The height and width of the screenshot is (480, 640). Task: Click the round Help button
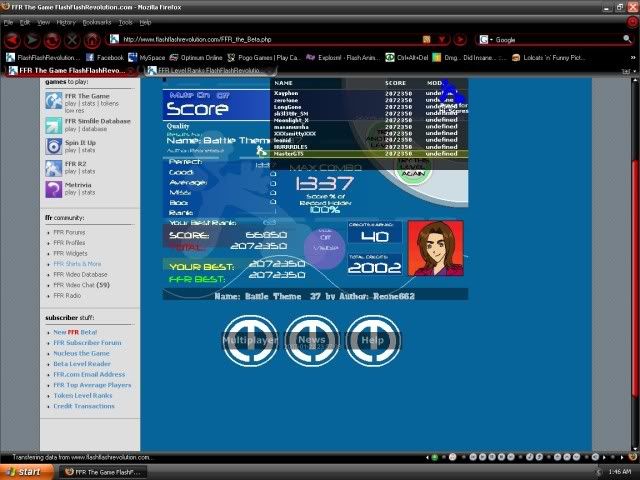372,340
